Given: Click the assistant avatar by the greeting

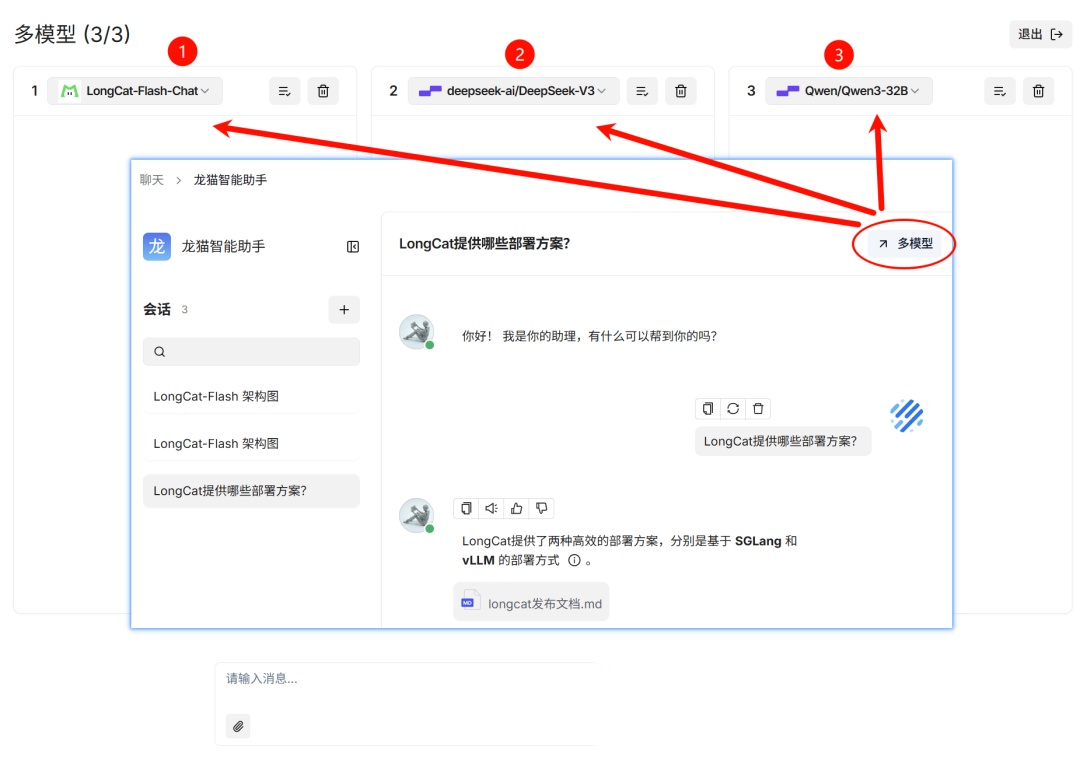Looking at the screenshot, I should [417, 332].
